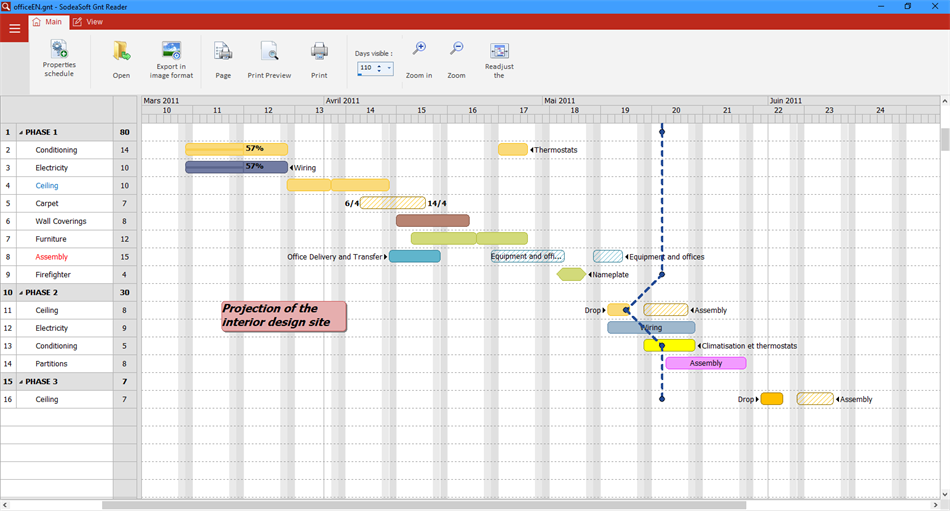Click the hatched Assembly bar in Phase 3

point(815,399)
